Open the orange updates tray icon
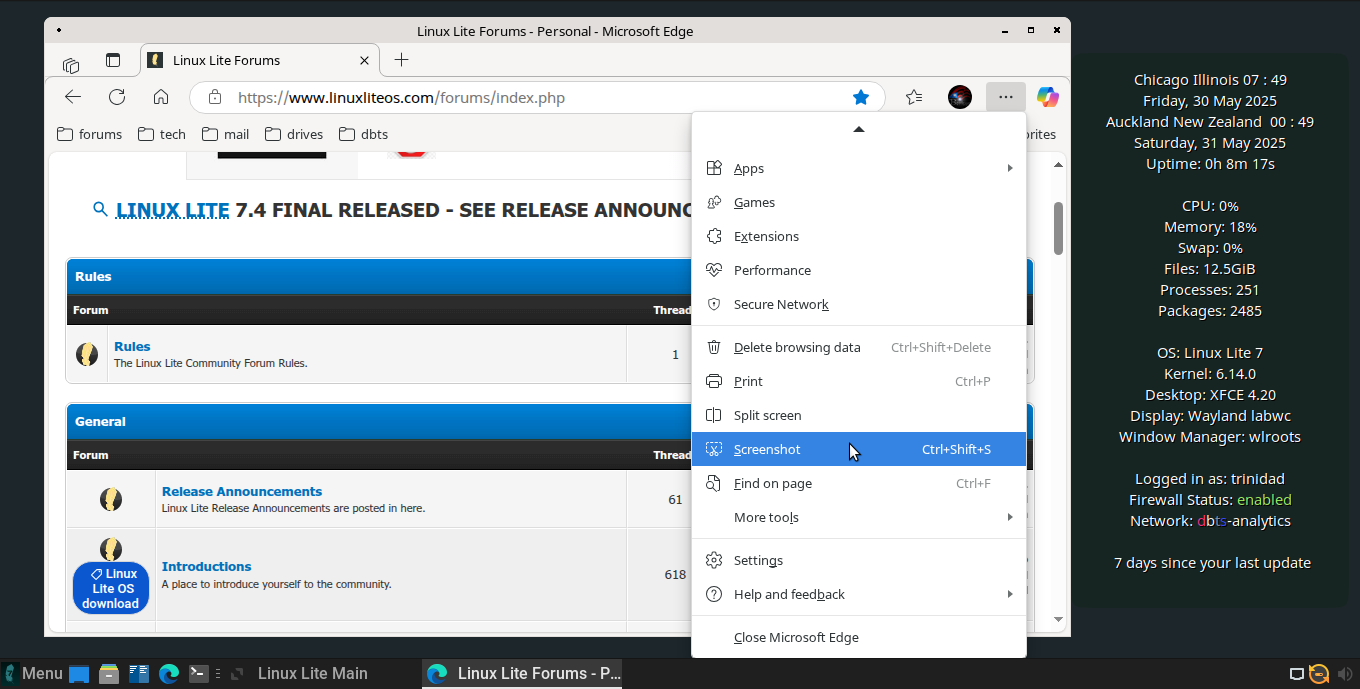 [1319, 674]
